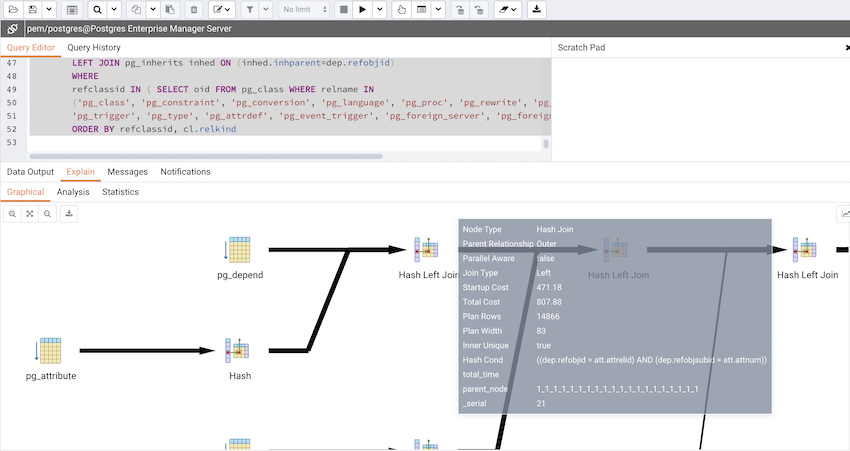The image size is (850, 451).
Task: Click line number 53 in editor
Action: point(12,143)
